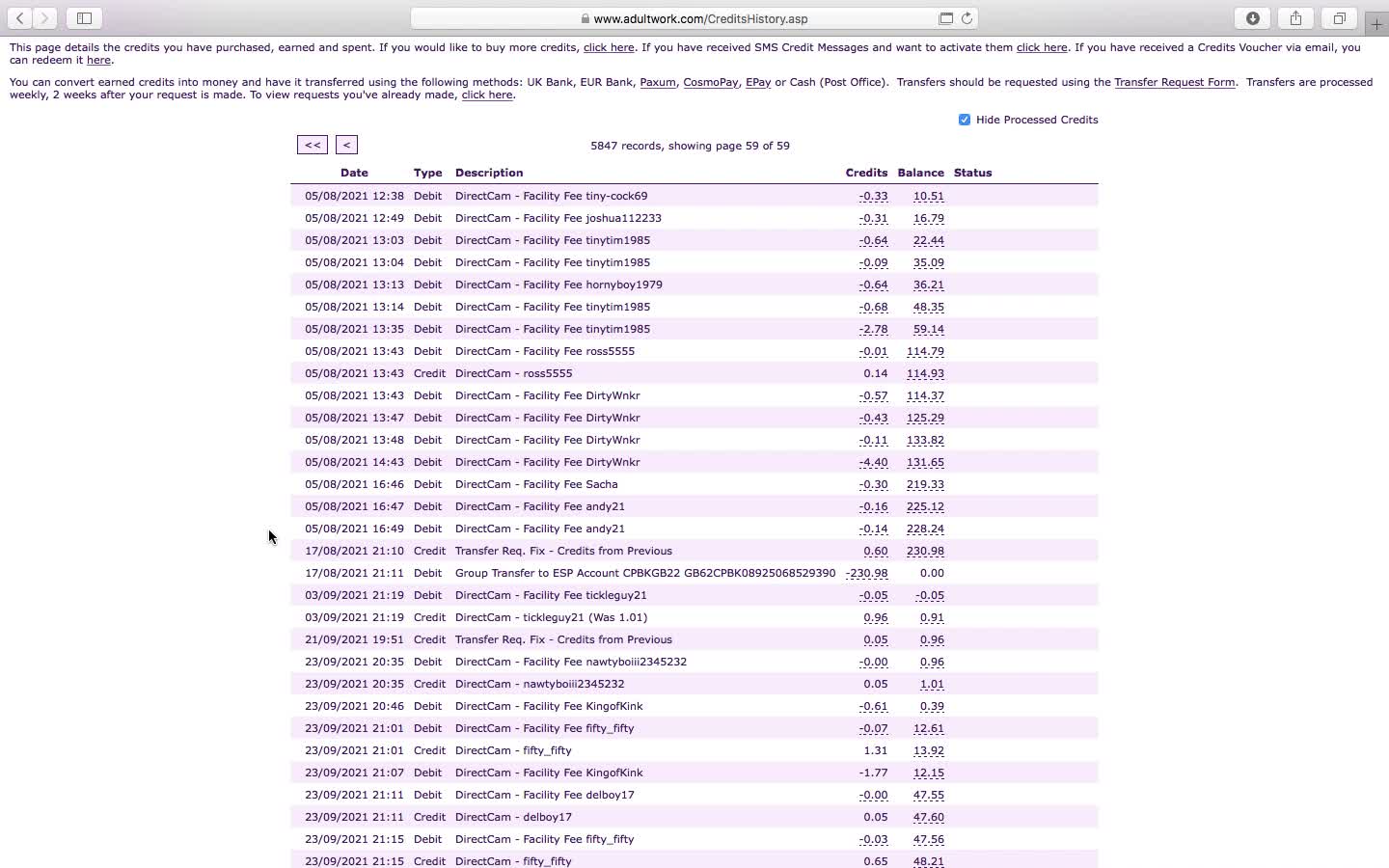The width and height of the screenshot is (1389, 868).
Task: Open the Safari downloads icon
Action: 1253,18
